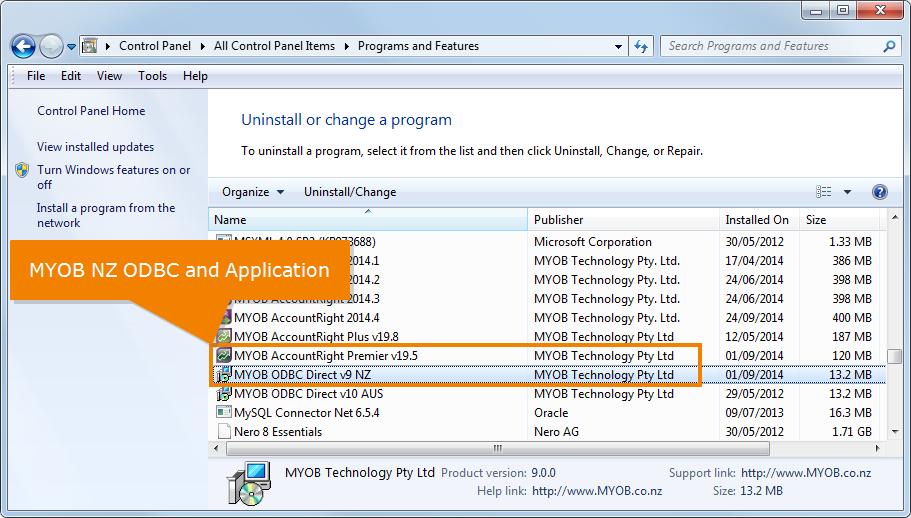
Task: Open View installed updates link
Action: point(95,147)
